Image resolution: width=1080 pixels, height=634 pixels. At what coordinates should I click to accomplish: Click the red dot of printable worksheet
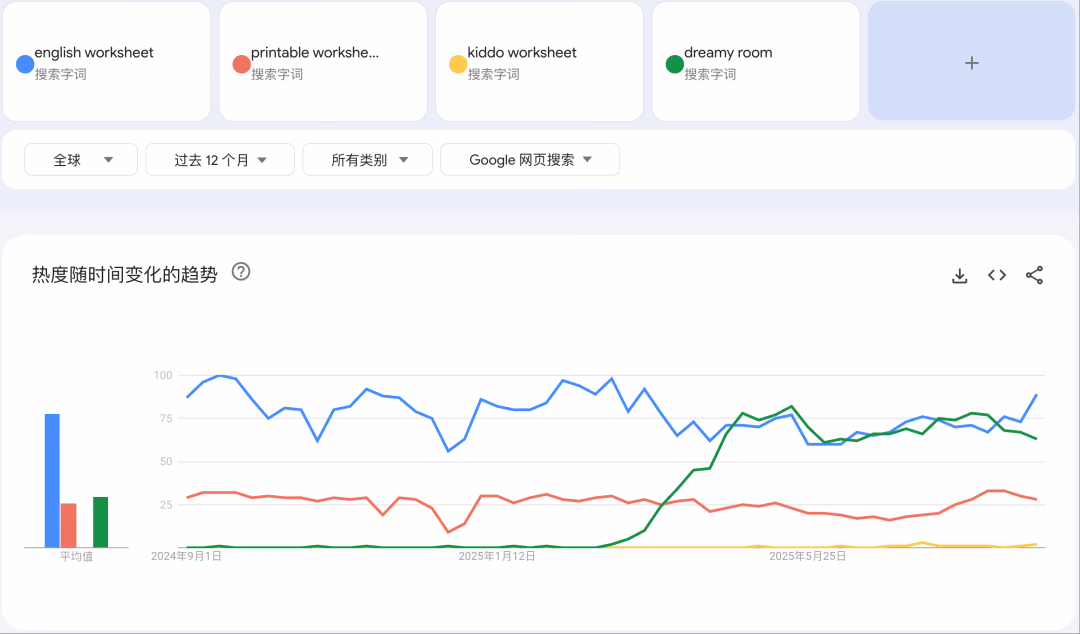click(x=241, y=64)
